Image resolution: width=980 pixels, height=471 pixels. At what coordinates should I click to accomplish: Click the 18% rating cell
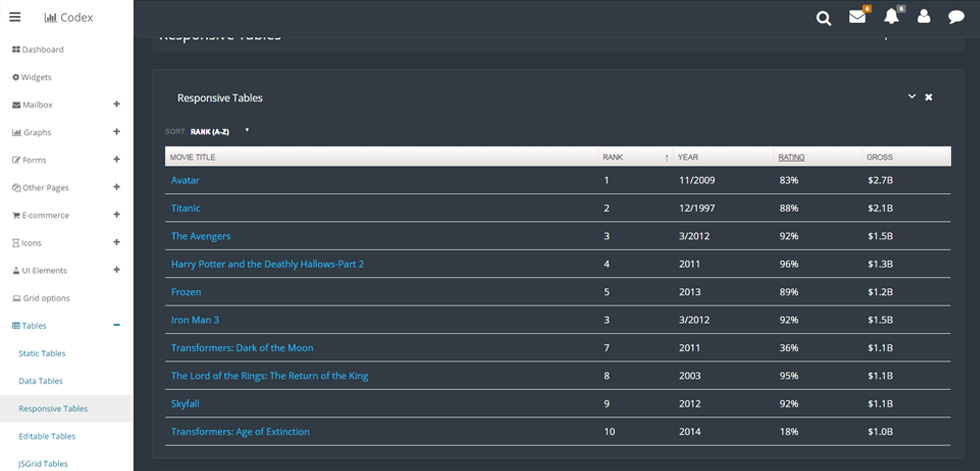pos(789,432)
